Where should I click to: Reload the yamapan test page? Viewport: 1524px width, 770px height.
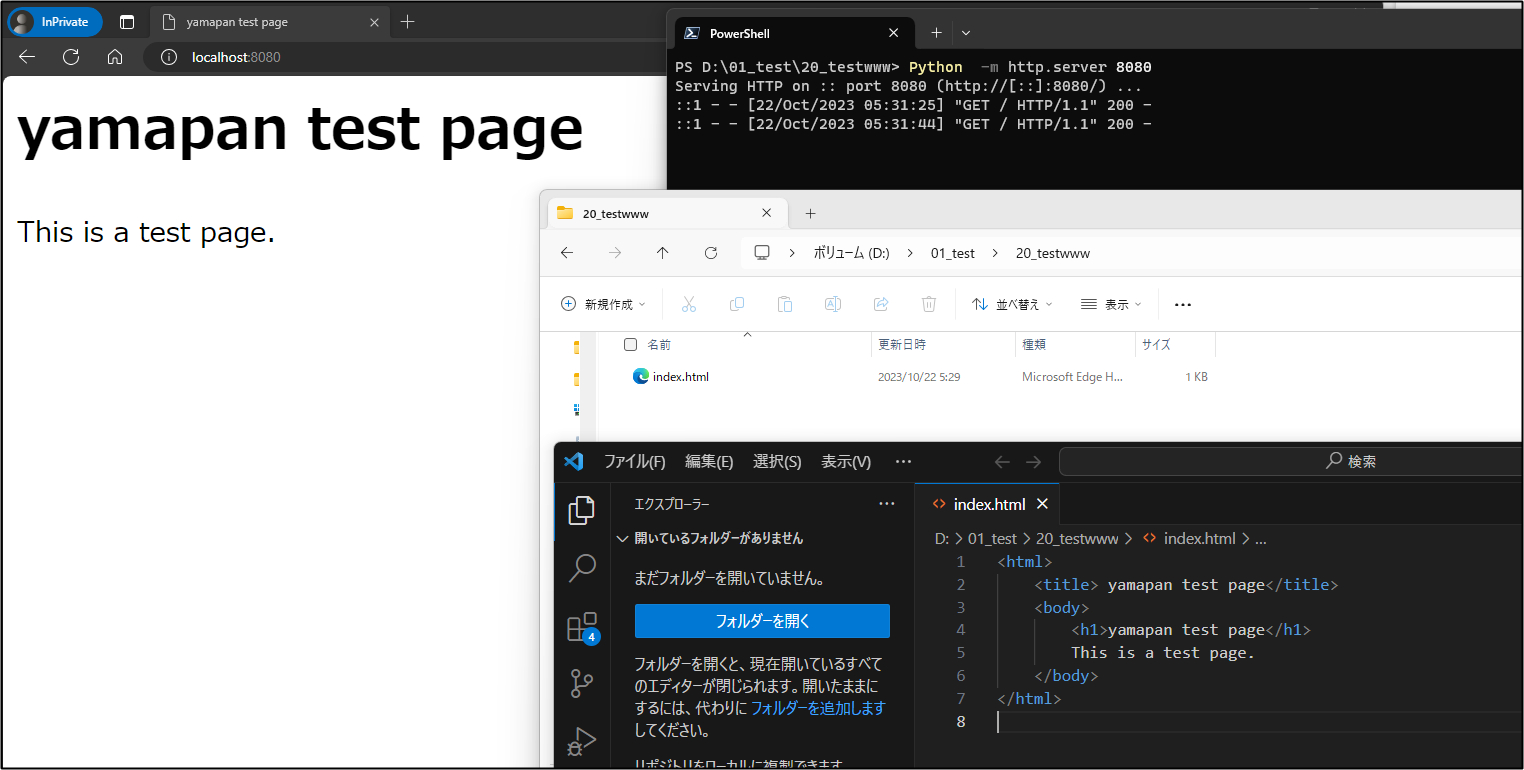pyautogui.click(x=70, y=57)
